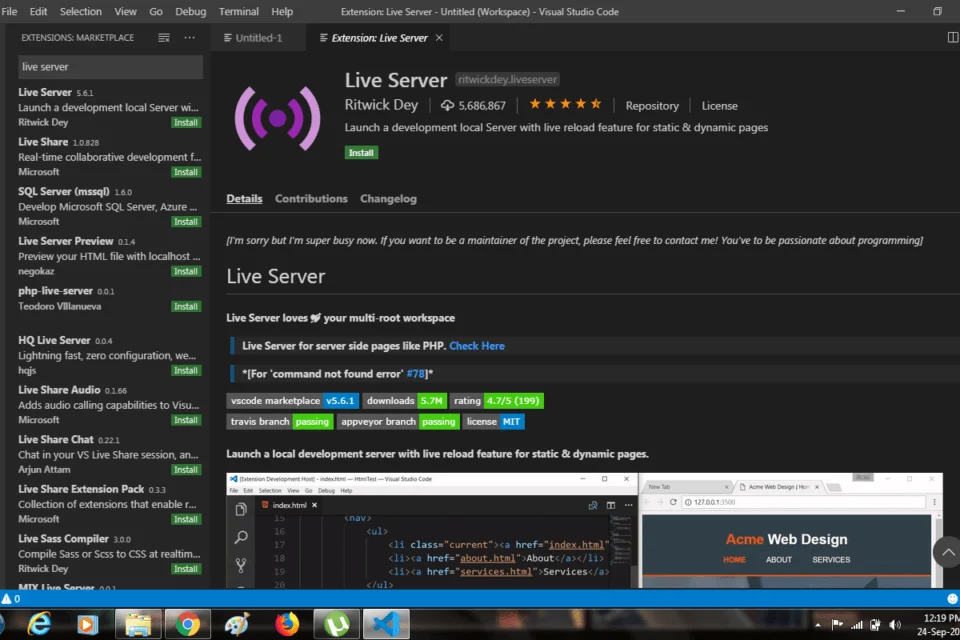960x640 pixels.
Task: Click the download count cloud icon
Action: 448,106
